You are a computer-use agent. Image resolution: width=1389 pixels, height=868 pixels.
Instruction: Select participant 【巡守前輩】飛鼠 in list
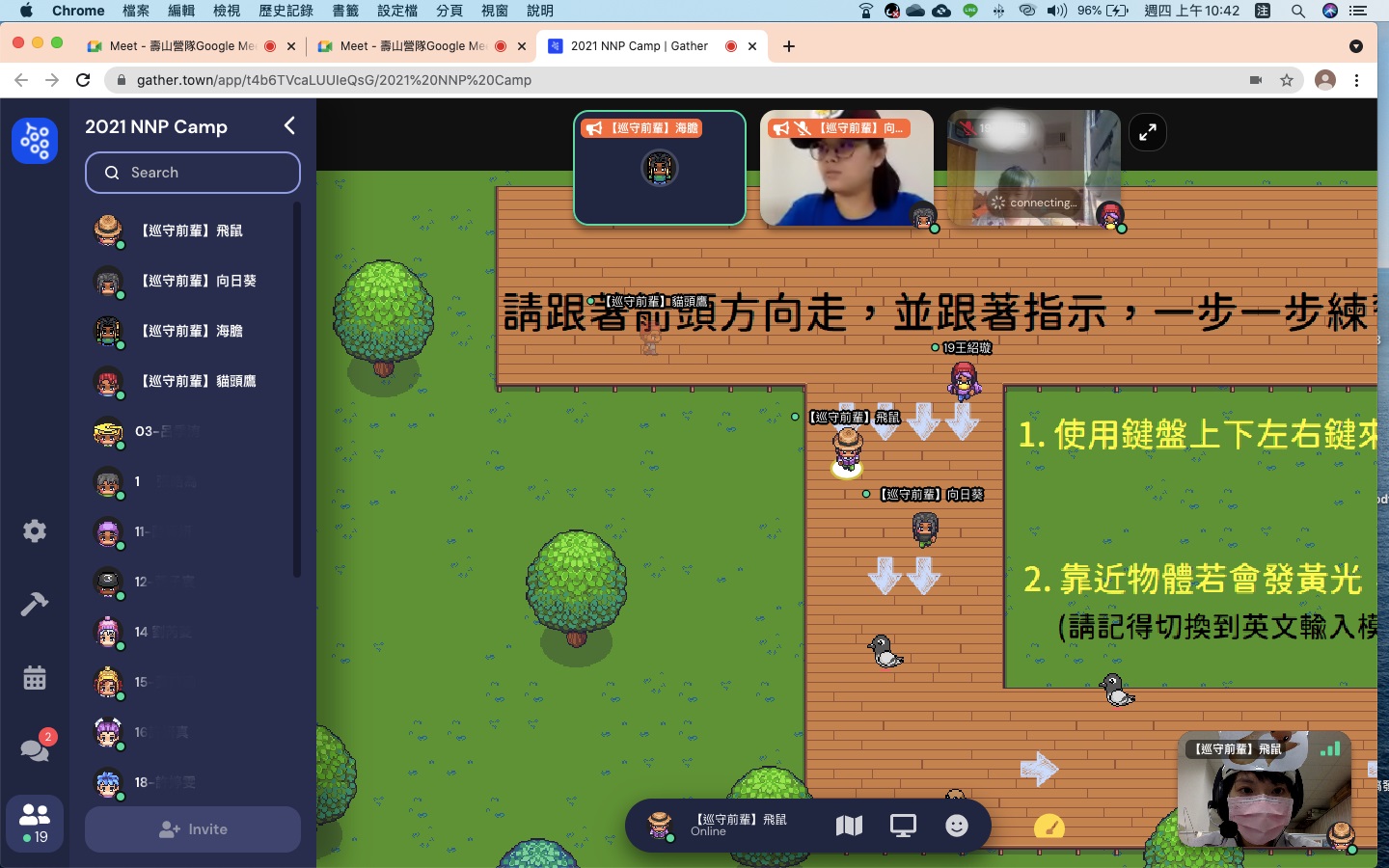[x=191, y=231]
